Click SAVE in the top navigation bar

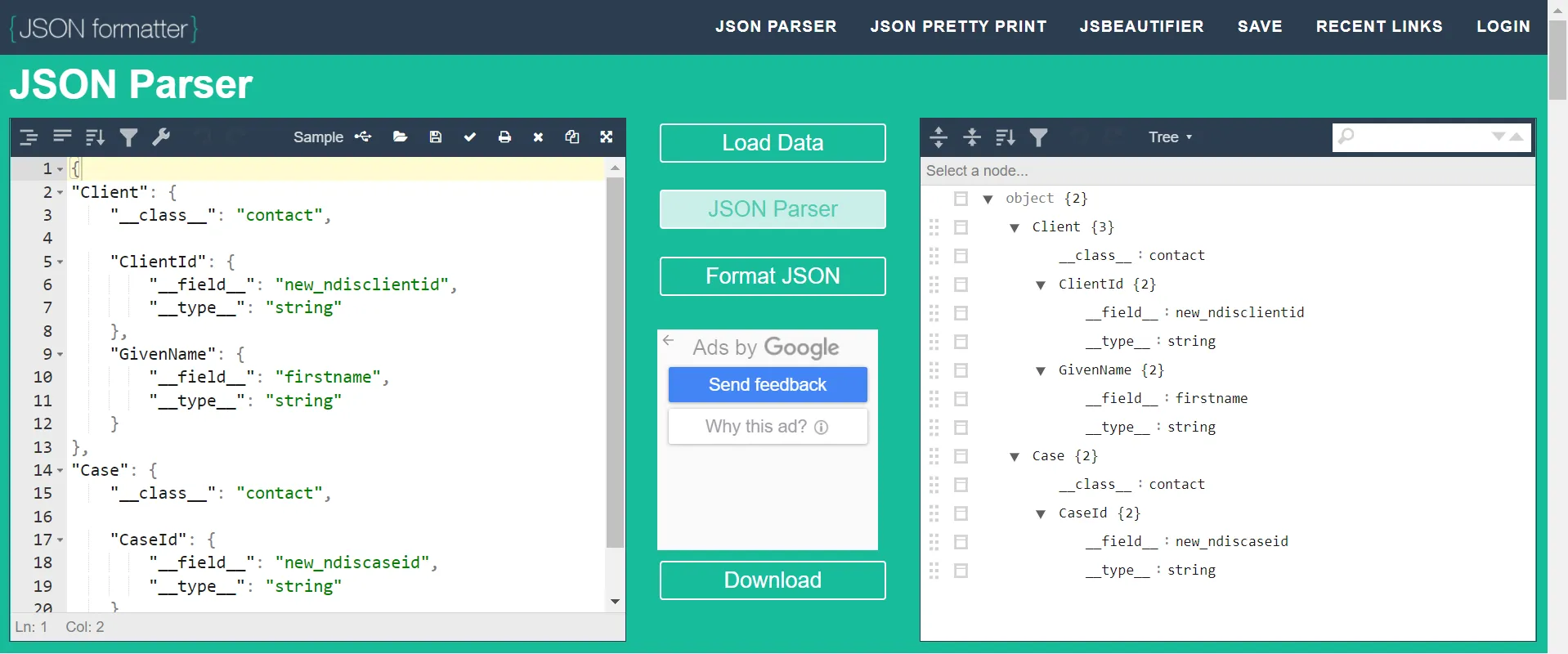click(1260, 26)
